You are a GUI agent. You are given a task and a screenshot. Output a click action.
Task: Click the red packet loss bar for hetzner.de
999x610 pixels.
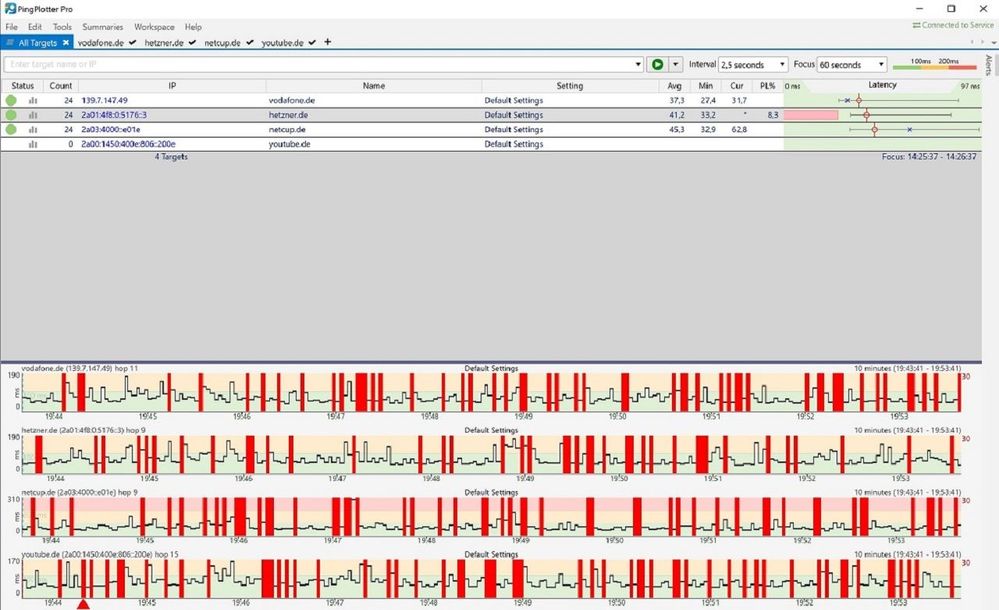(810, 115)
